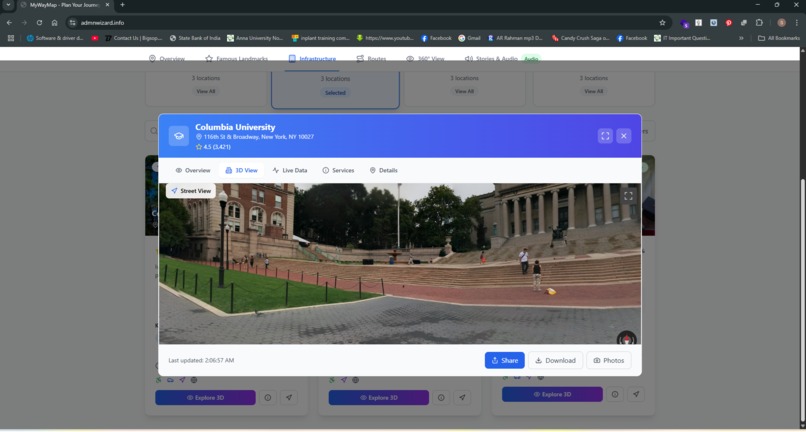
Task: Switch to the Live Data tab
Action: click(x=290, y=170)
